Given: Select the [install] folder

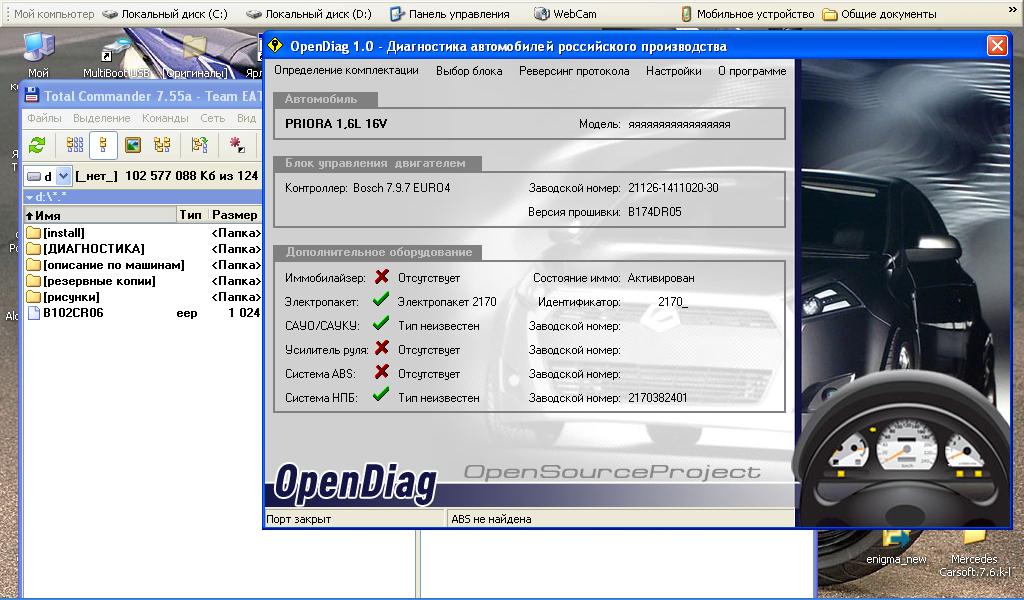Looking at the screenshot, I should 64,233.
